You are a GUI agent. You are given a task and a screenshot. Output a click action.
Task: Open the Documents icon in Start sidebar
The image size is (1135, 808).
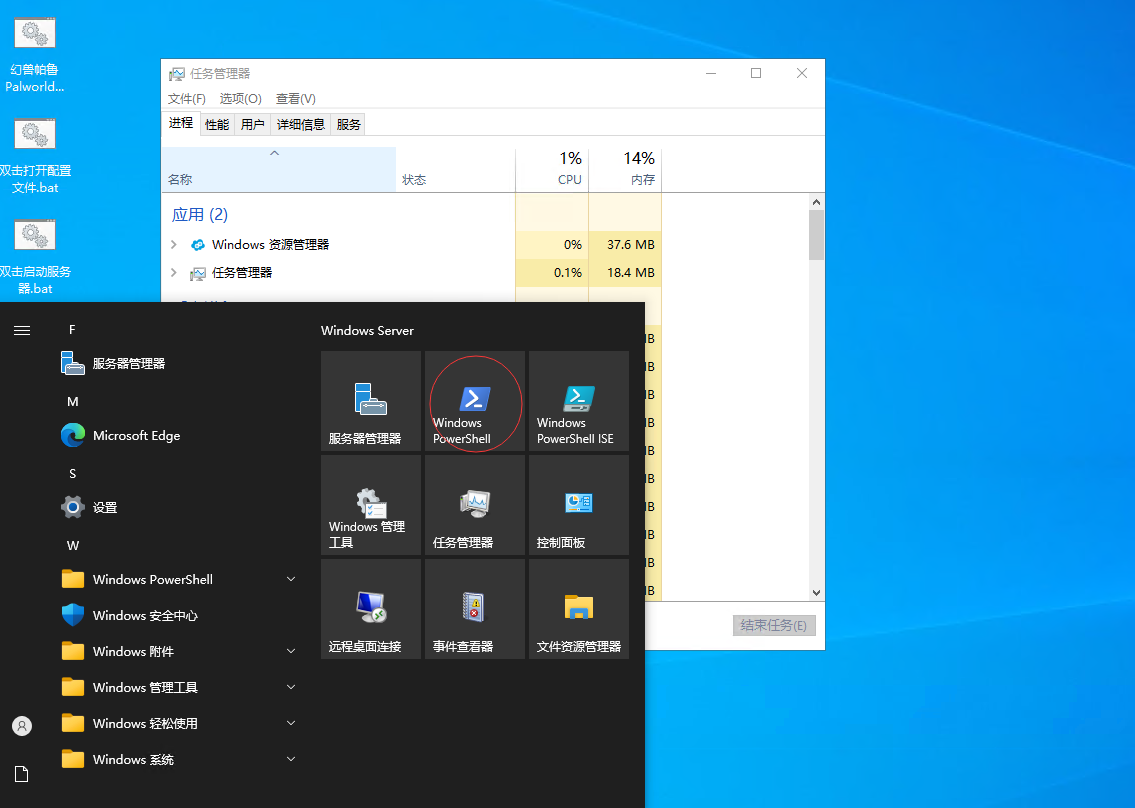[x=22, y=774]
